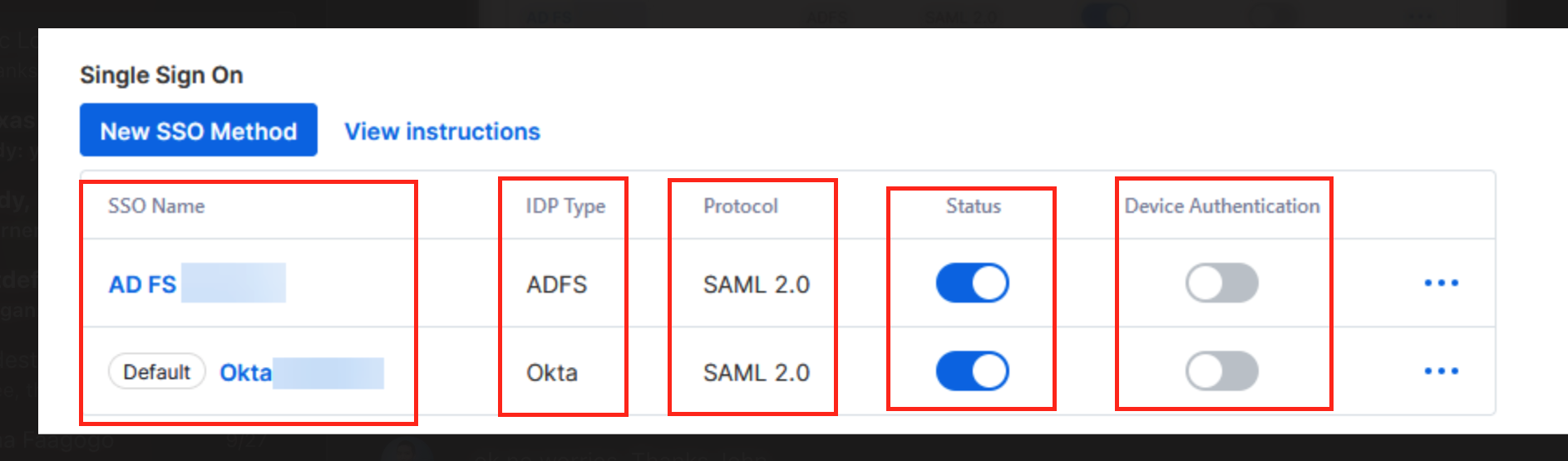Disable the Status toggle for Okta
1568x461 pixels.
click(x=972, y=371)
